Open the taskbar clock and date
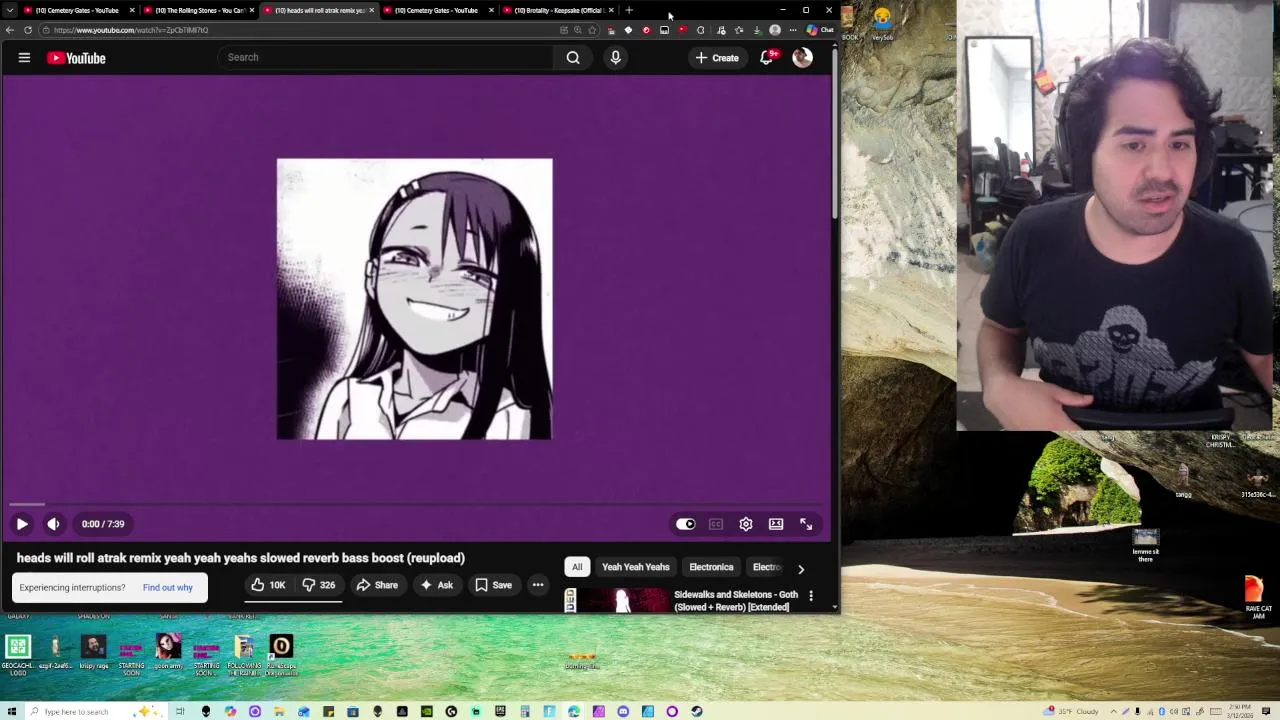The height and width of the screenshot is (720, 1280). (1241, 711)
